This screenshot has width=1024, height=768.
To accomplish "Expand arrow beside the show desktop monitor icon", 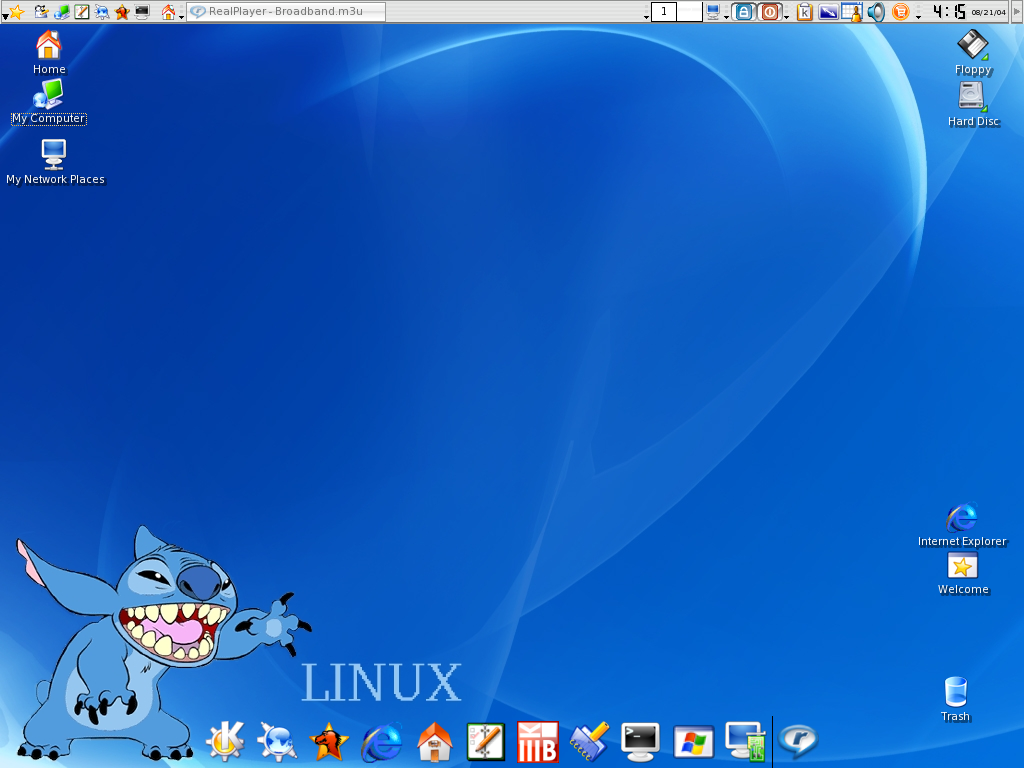I will click(726, 16).
